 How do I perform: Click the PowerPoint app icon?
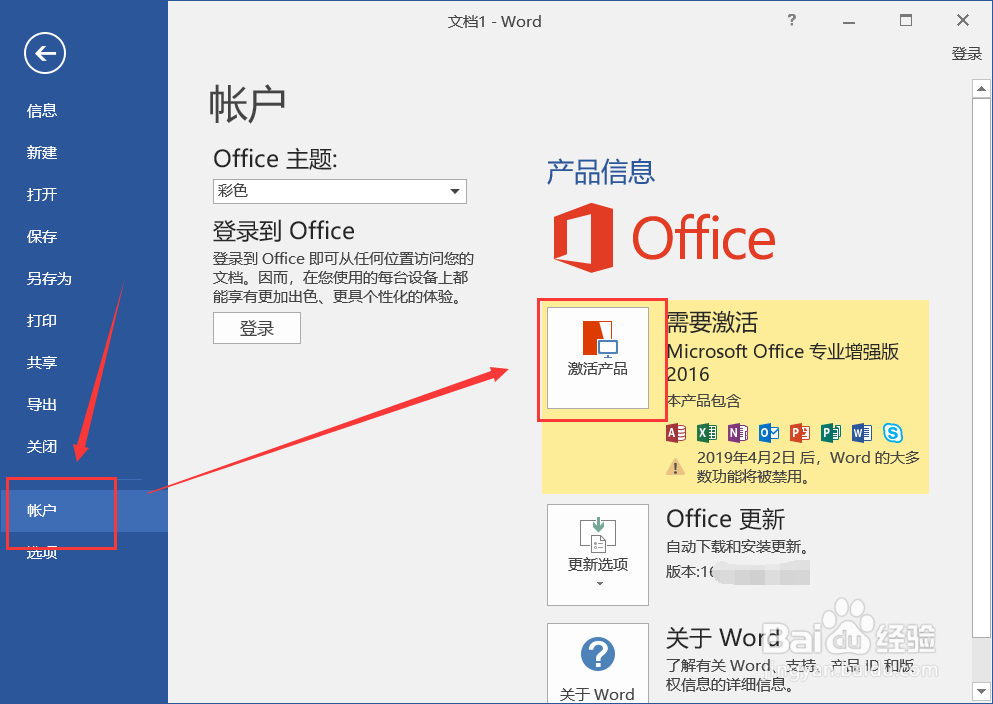tap(800, 433)
